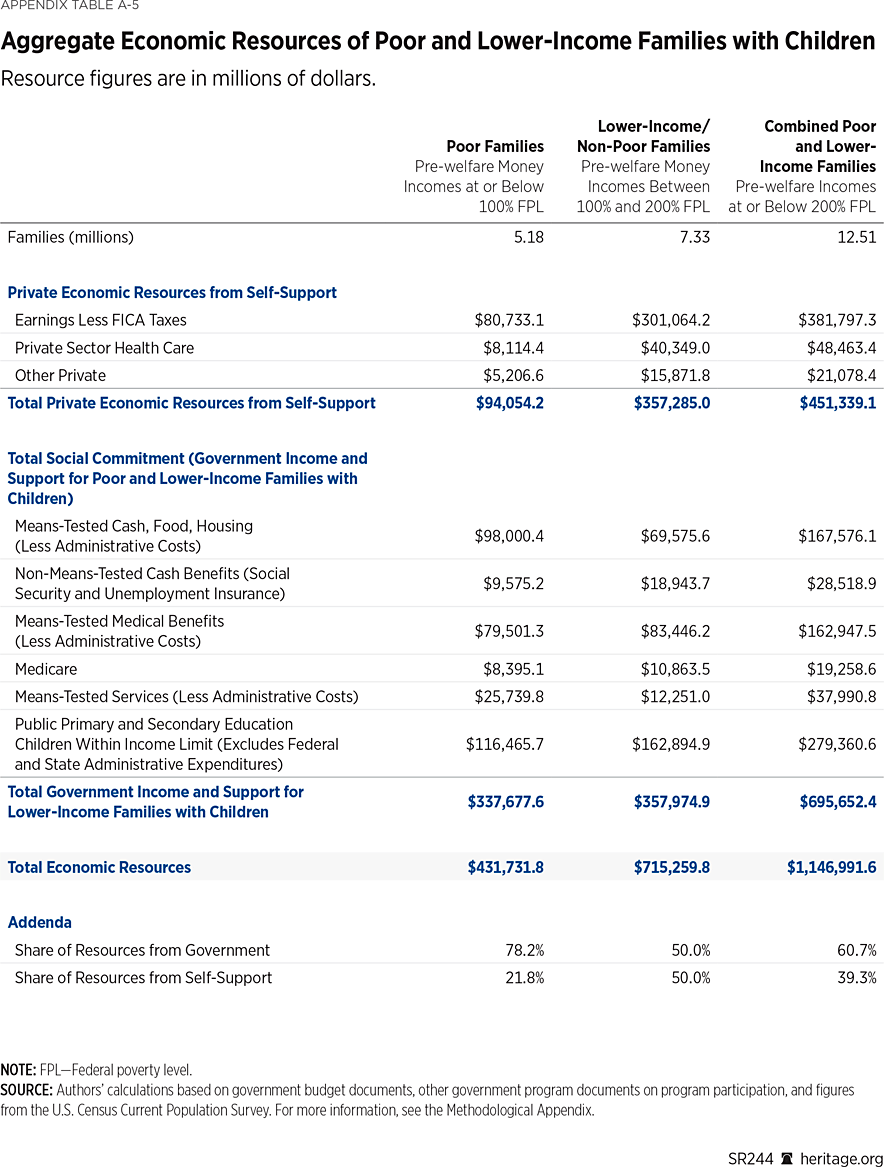The image size is (884, 1167).
Task: Select the Families (millions) row label
Action: 70,237
